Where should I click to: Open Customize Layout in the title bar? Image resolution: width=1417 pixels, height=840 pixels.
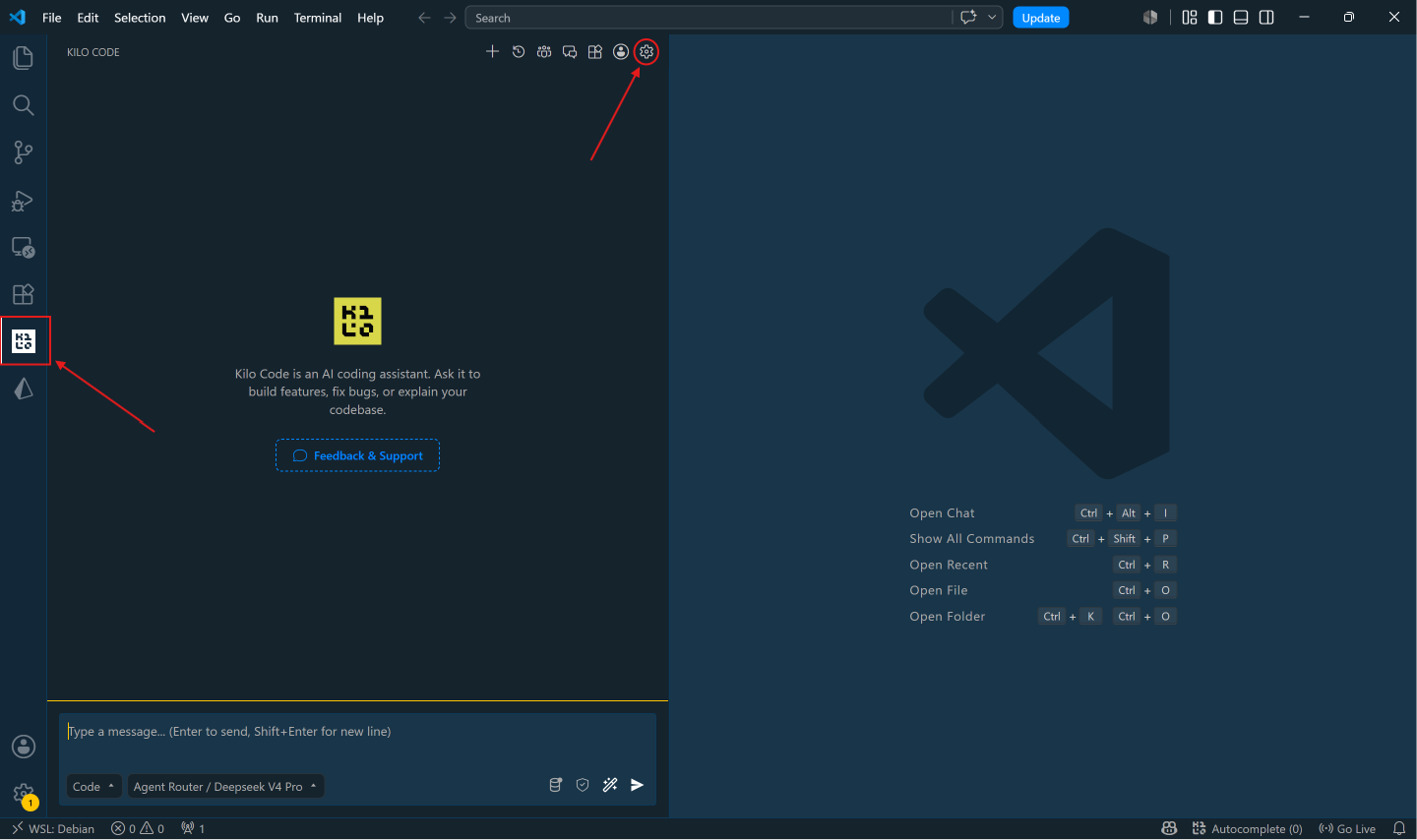tap(1190, 18)
